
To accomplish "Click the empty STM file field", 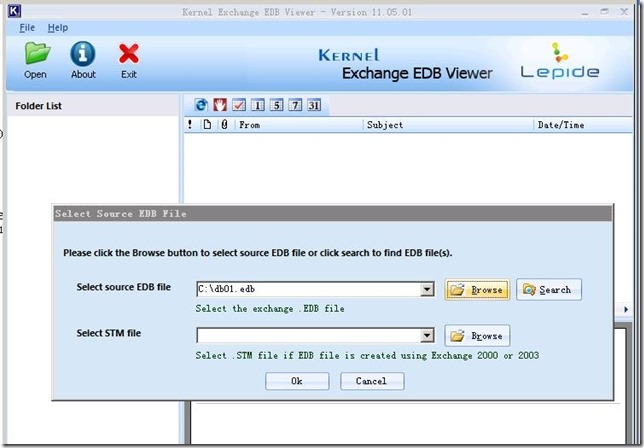I will pos(309,335).
